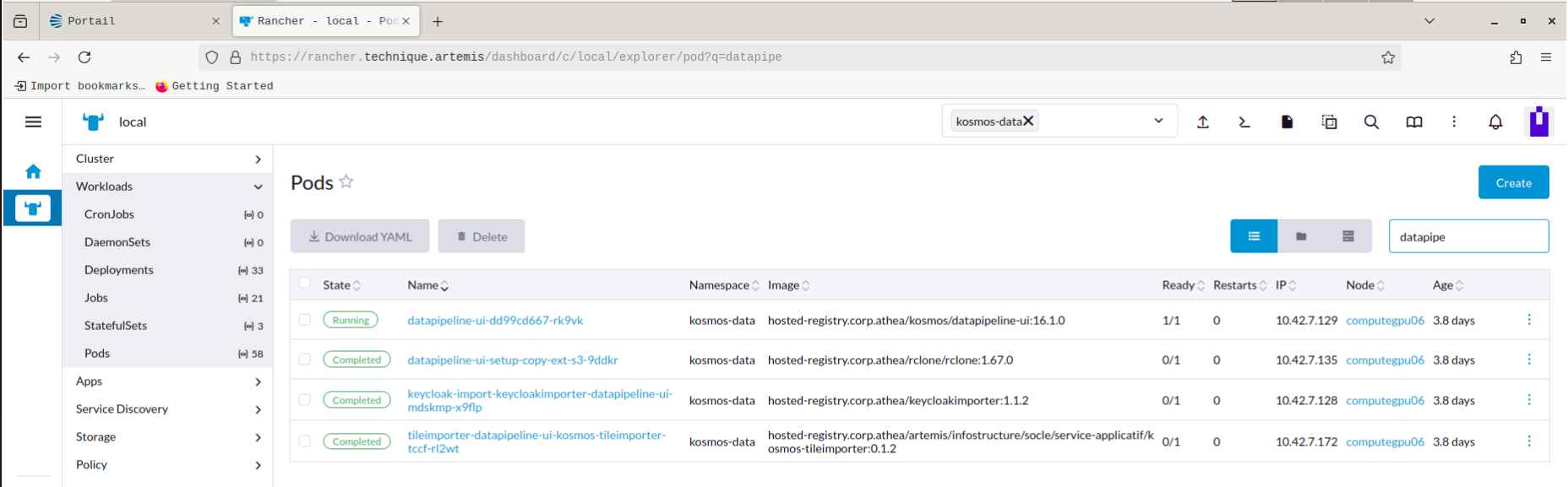The height and width of the screenshot is (487, 1568).
Task: Check the keycloak-import pod row checkbox
Action: click(x=305, y=400)
